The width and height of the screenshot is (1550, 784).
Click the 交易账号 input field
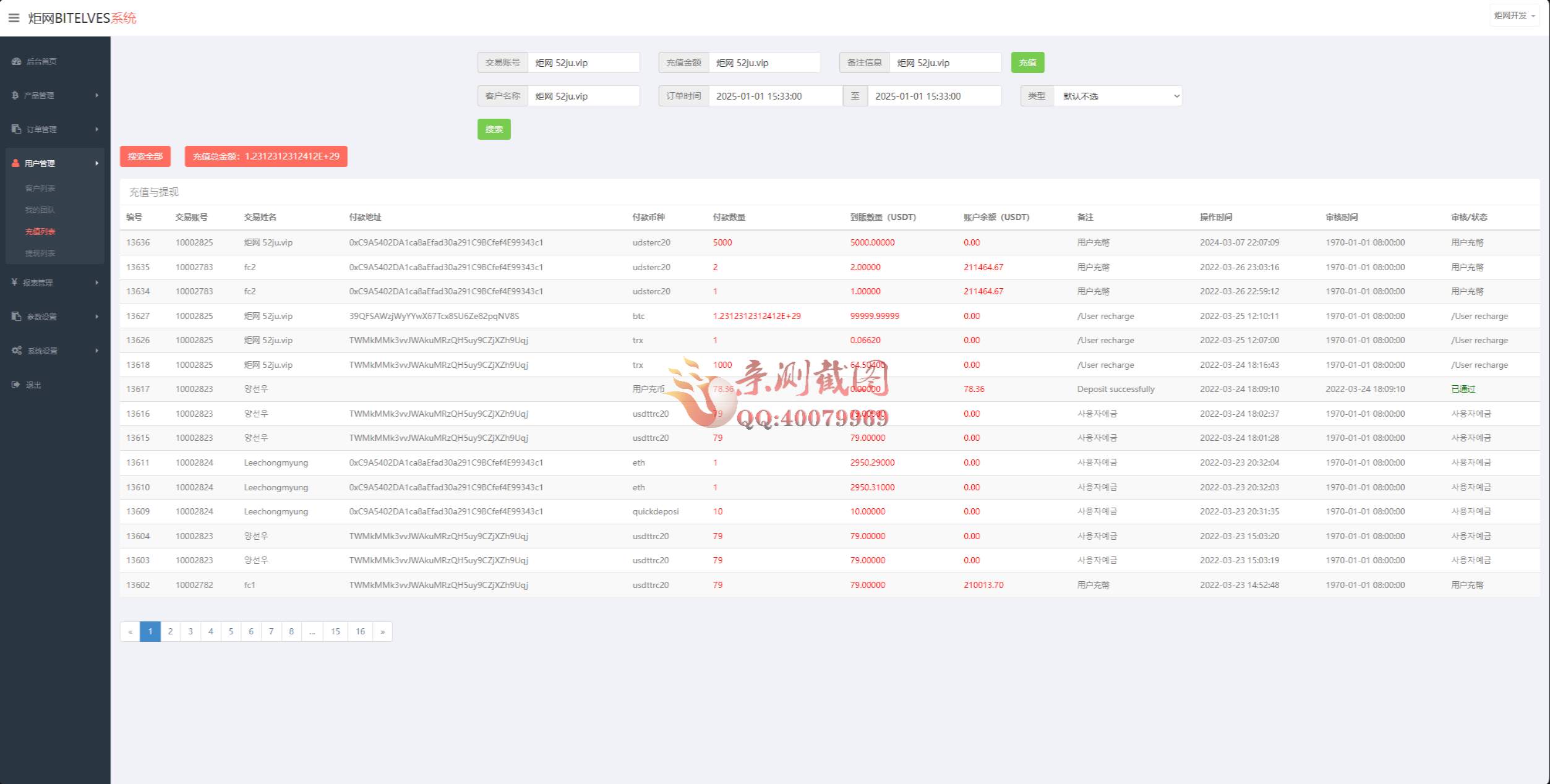click(x=583, y=62)
